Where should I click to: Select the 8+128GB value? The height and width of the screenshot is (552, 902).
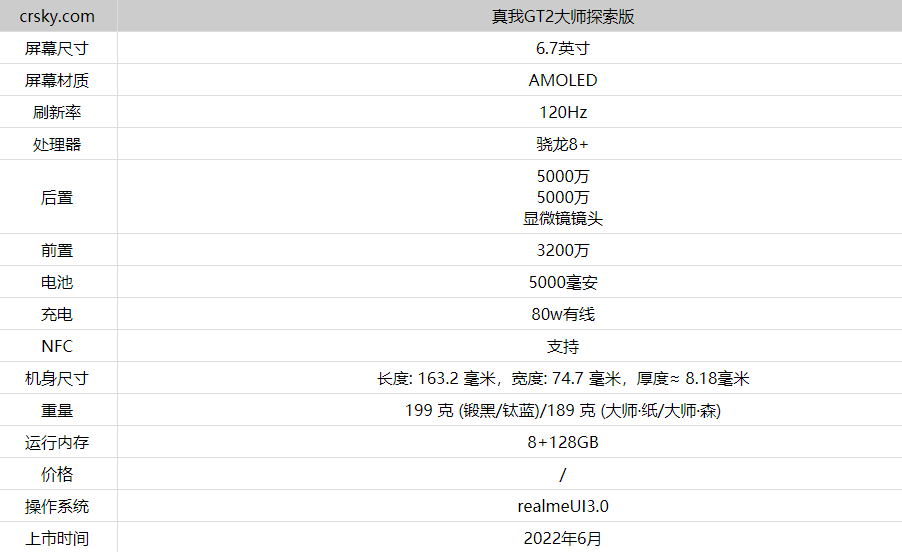(563, 442)
